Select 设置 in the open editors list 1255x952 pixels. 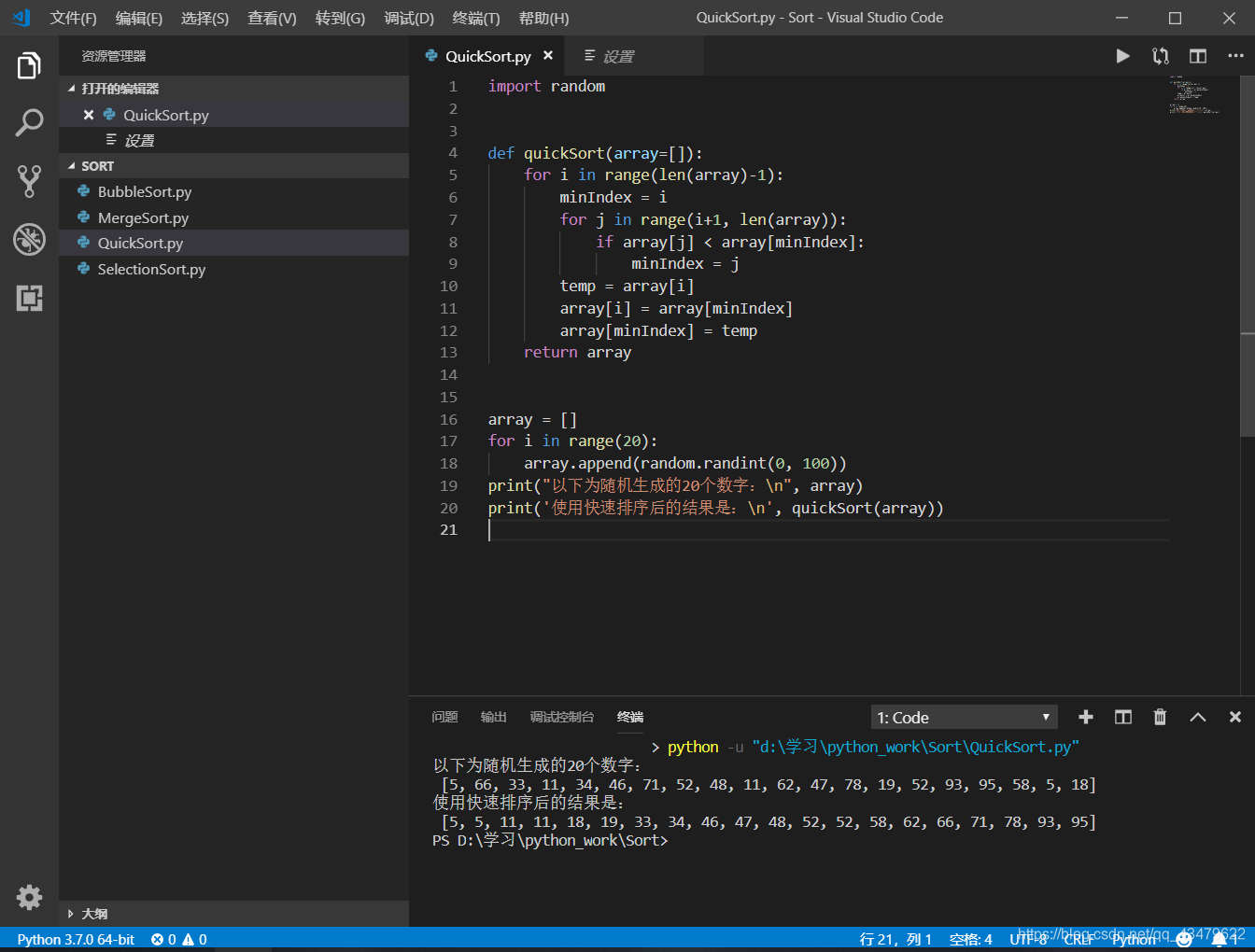[233, 140]
